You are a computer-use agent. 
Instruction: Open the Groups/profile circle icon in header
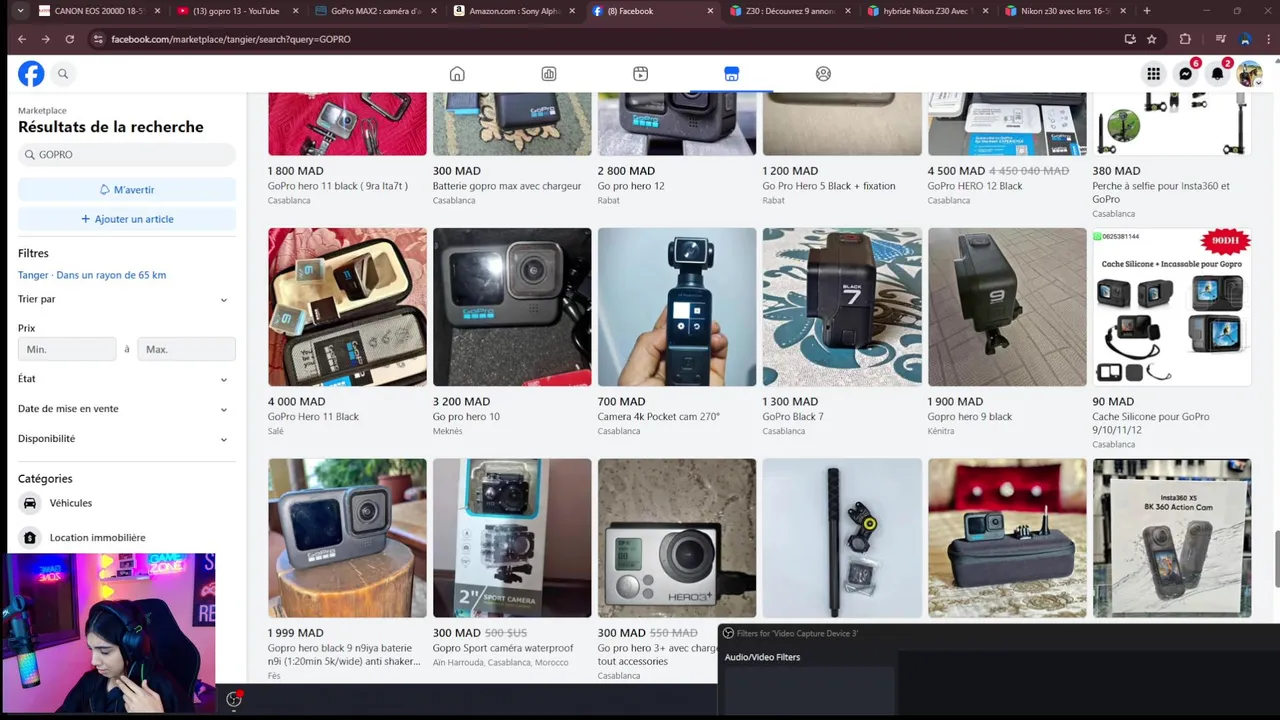click(823, 74)
